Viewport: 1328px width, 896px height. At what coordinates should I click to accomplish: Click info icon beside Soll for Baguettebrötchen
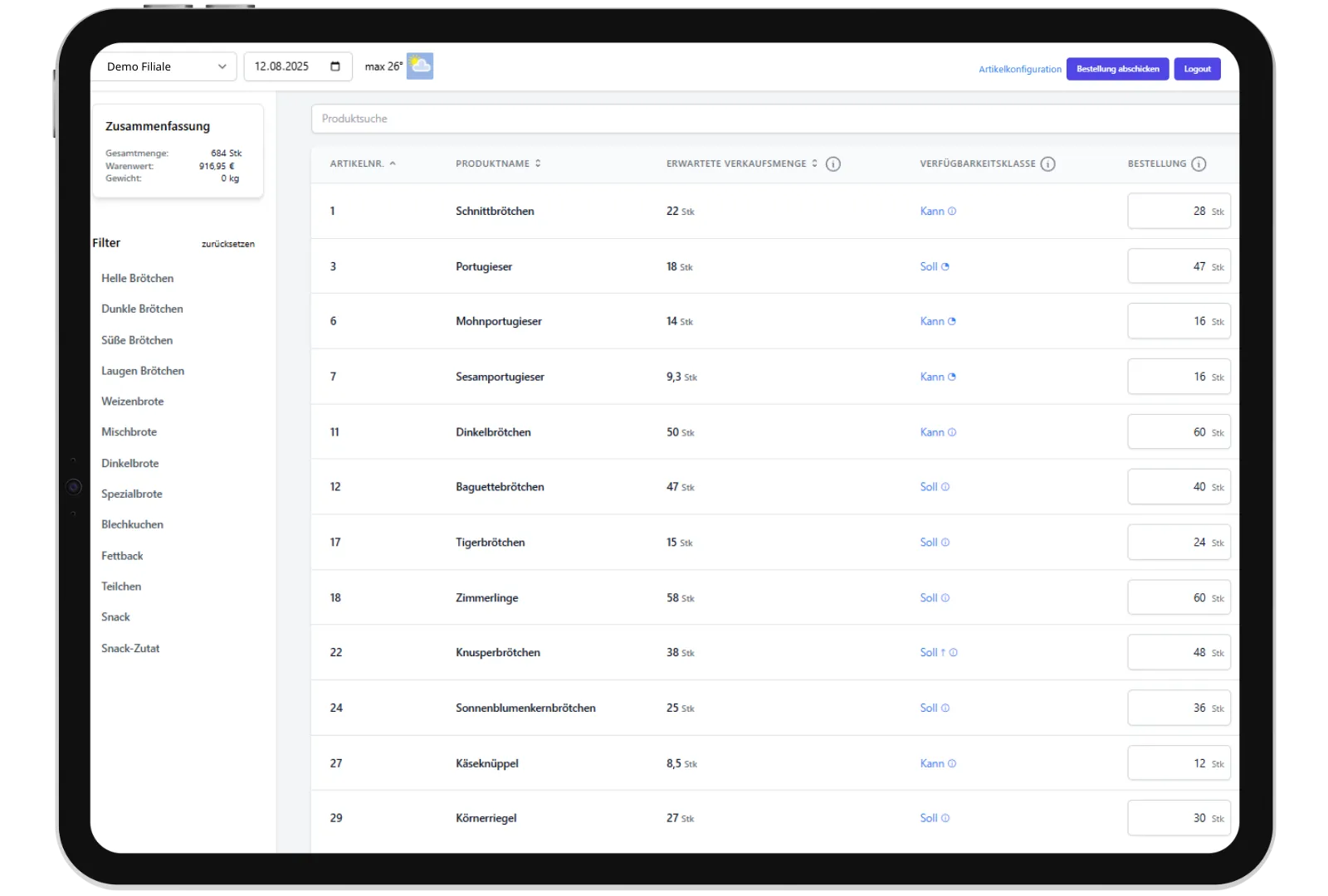(x=945, y=487)
